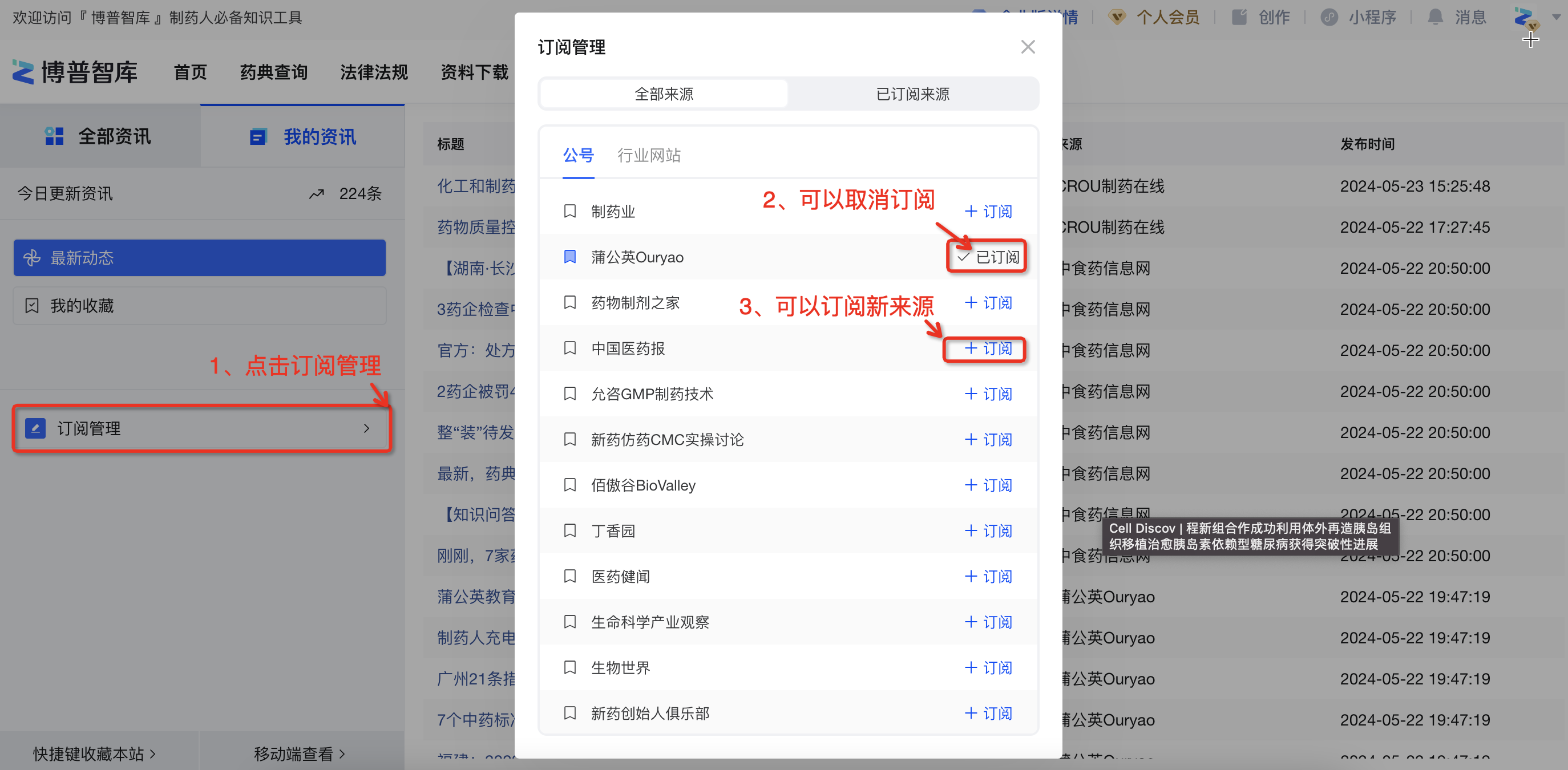Click filled bookmark icon beside 蒲公英Ouryao
The image size is (1568, 770).
pyautogui.click(x=569, y=257)
